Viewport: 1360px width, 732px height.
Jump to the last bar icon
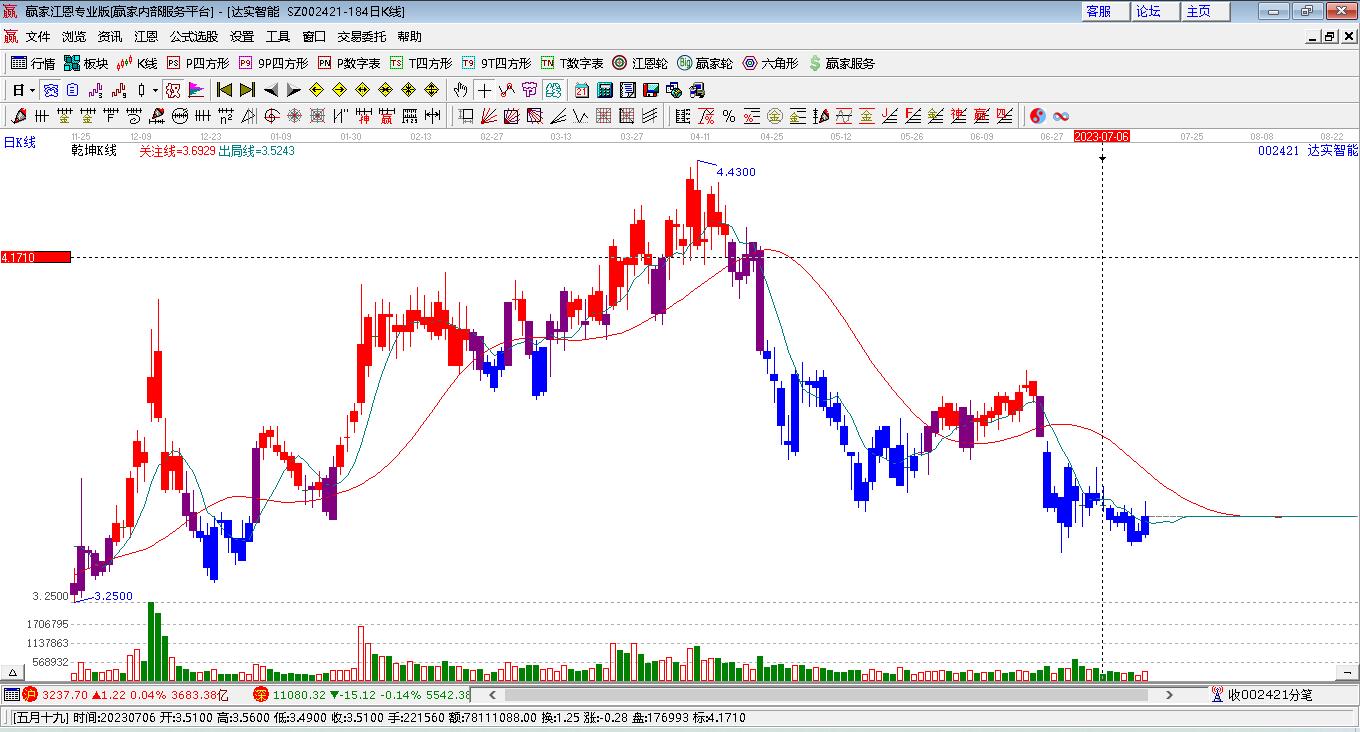(x=247, y=90)
